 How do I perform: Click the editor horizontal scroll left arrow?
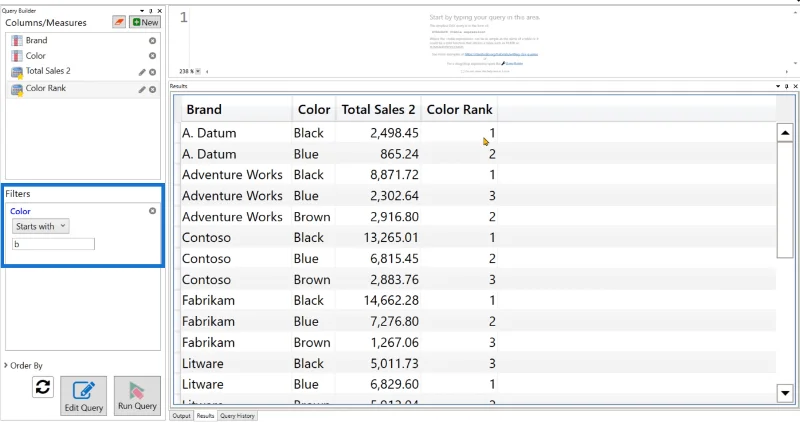(x=207, y=71)
